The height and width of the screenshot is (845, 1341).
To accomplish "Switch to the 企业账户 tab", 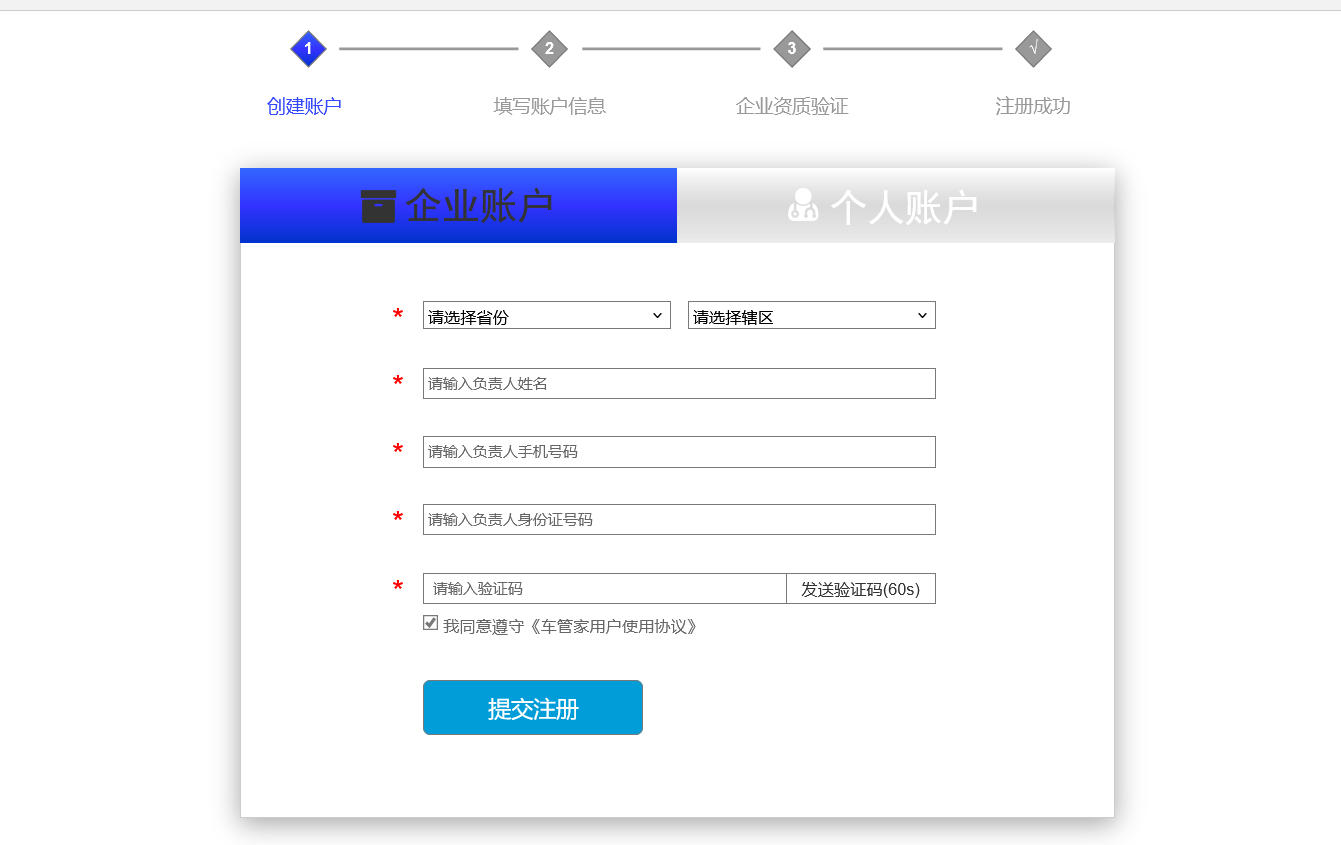I will click(458, 205).
